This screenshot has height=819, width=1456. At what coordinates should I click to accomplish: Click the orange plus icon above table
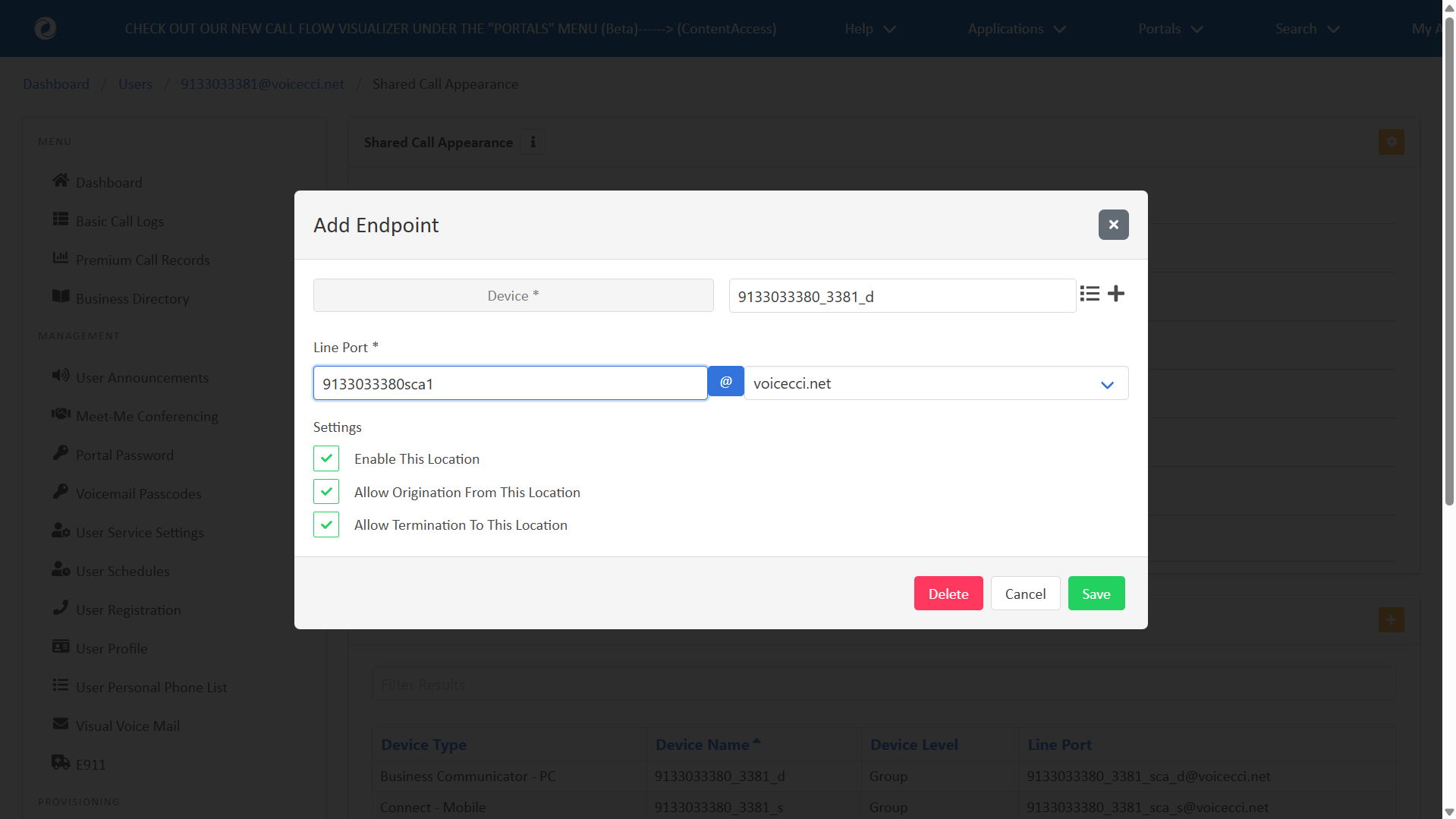click(1391, 620)
